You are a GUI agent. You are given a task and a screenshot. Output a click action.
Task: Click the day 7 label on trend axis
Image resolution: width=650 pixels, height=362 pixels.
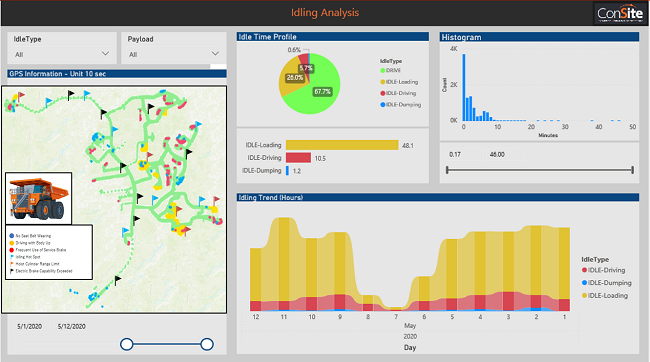click(396, 317)
